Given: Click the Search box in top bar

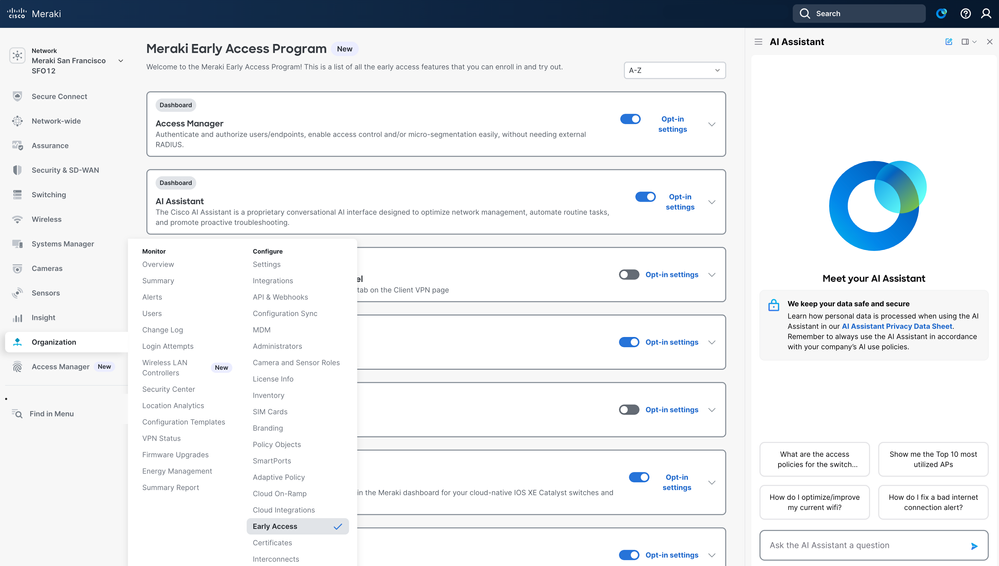Looking at the screenshot, I should tap(858, 14).
